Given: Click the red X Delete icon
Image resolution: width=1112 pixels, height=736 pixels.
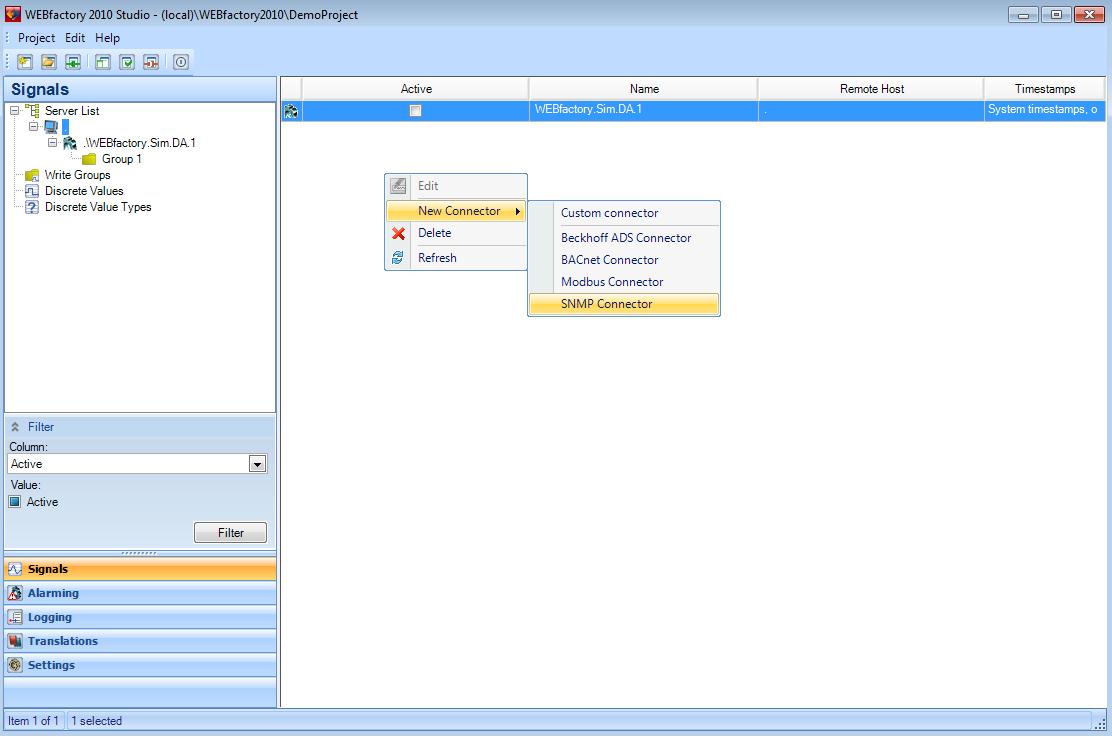Looking at the screenshot, I should [398, 233].
